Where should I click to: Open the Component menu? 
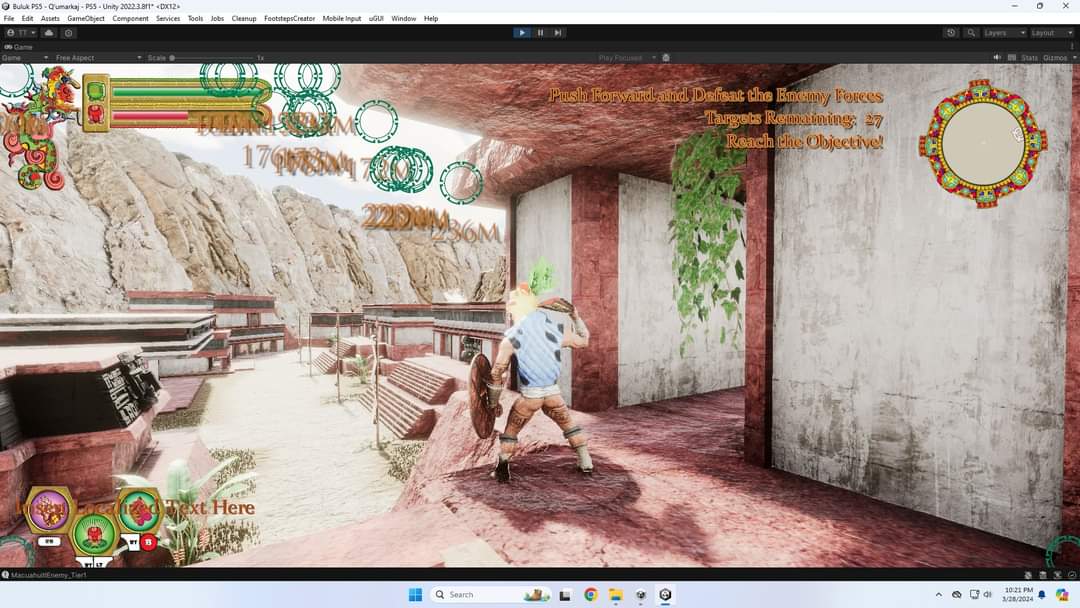(x=130, y=19)
